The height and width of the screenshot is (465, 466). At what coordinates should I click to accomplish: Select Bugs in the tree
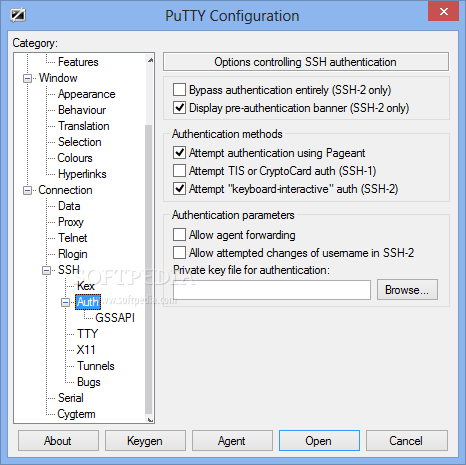click(89, 382)
